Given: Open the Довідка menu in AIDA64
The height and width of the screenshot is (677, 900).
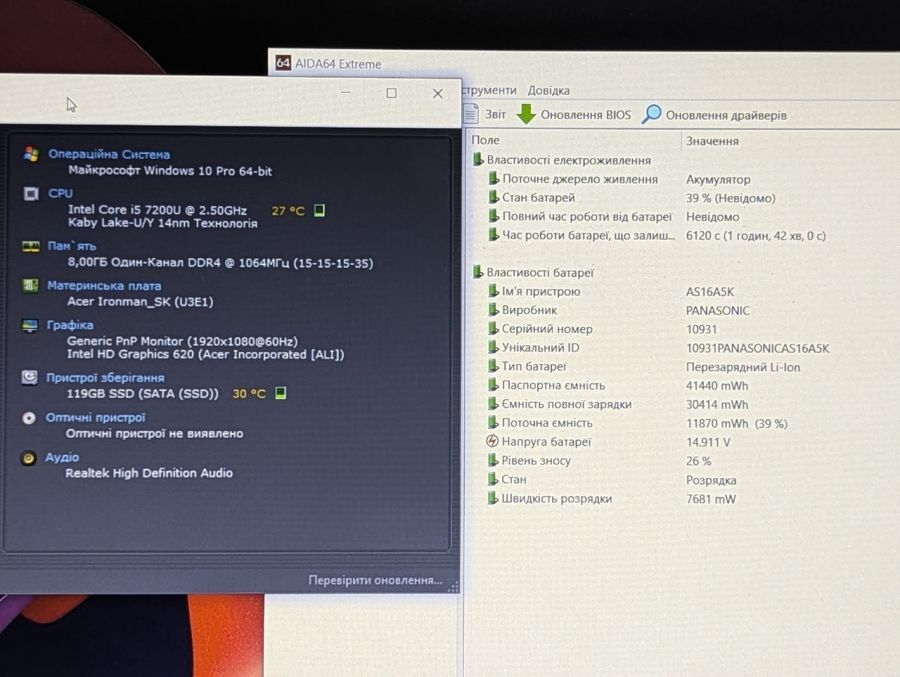Looking at the screenshot, I should tap(548, 91).
